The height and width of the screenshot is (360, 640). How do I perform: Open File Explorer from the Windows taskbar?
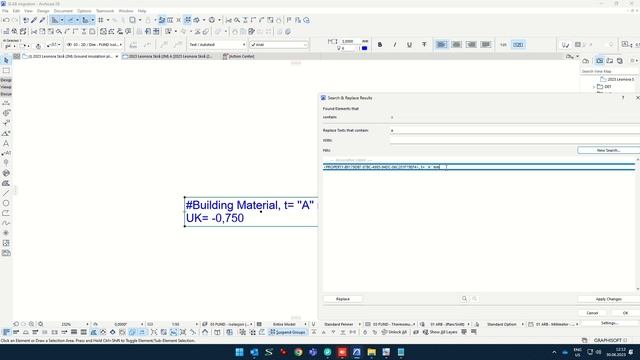point(371,352)
